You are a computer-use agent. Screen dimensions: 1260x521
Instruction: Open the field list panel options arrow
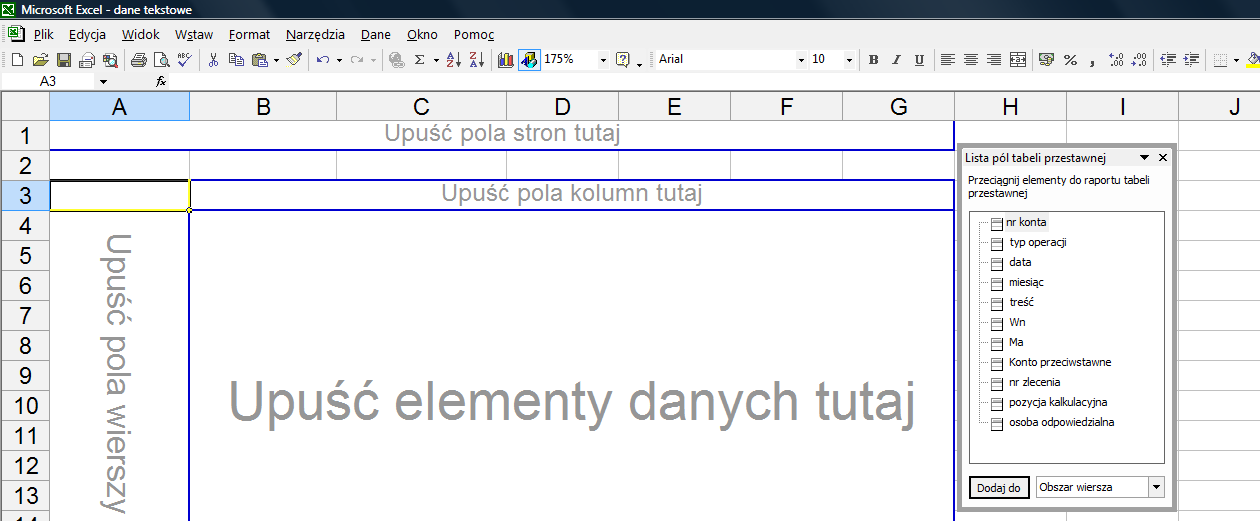coord(1144,158)
